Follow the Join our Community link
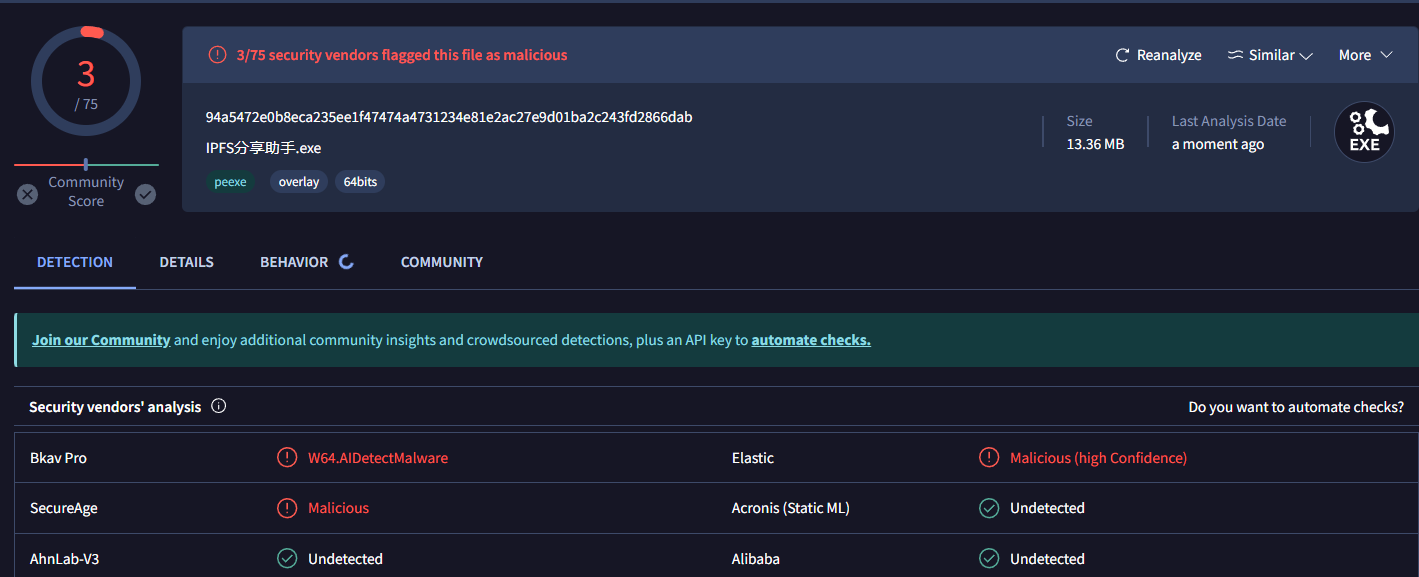The width and height of the screenshot is (1419, 577). 100,339
